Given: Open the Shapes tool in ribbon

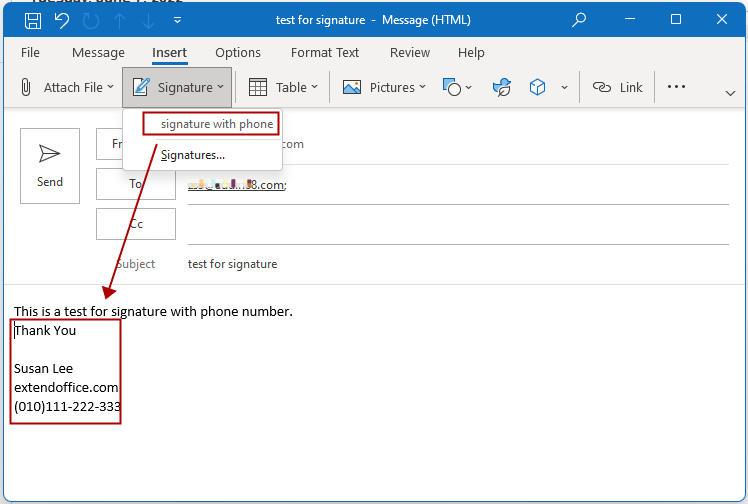Looking at the screenshot, I should point(457,88).
